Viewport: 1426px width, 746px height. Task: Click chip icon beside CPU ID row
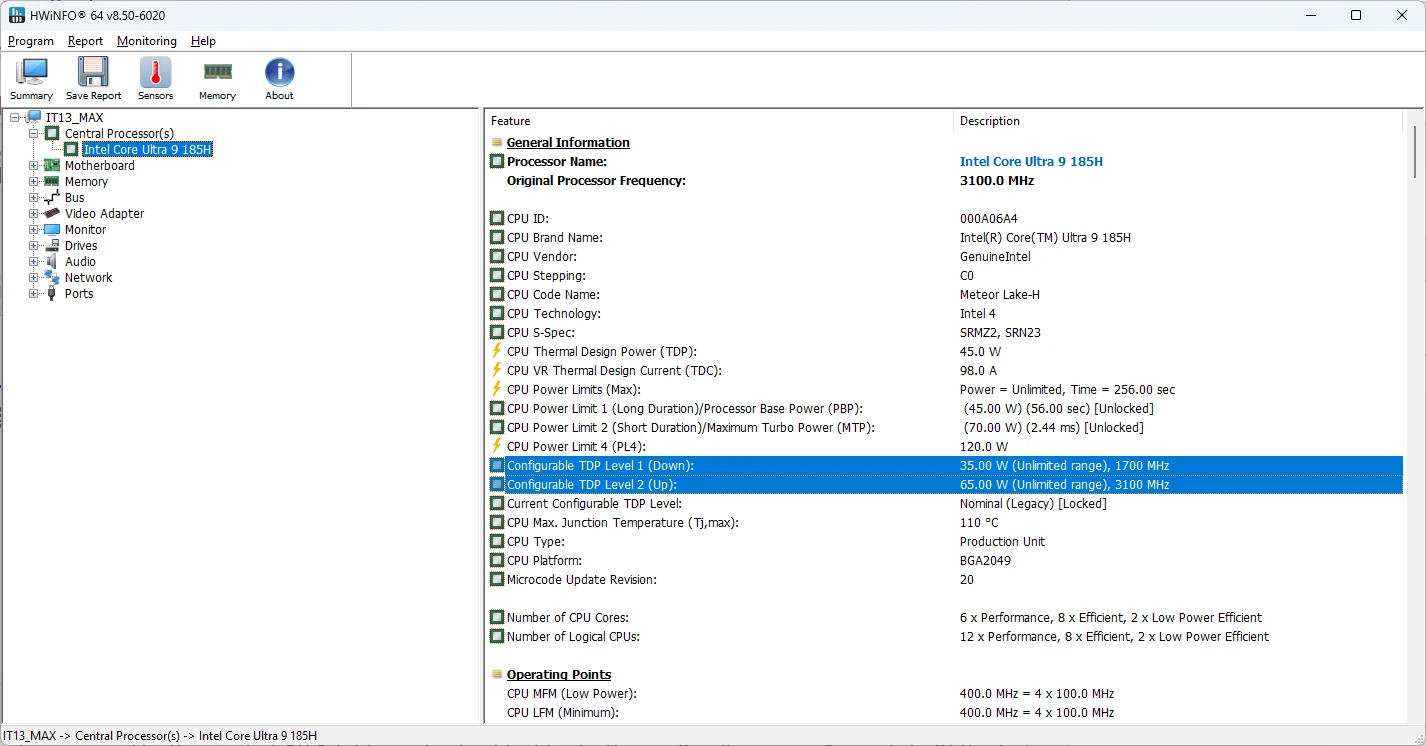click(x=497, y=219)
